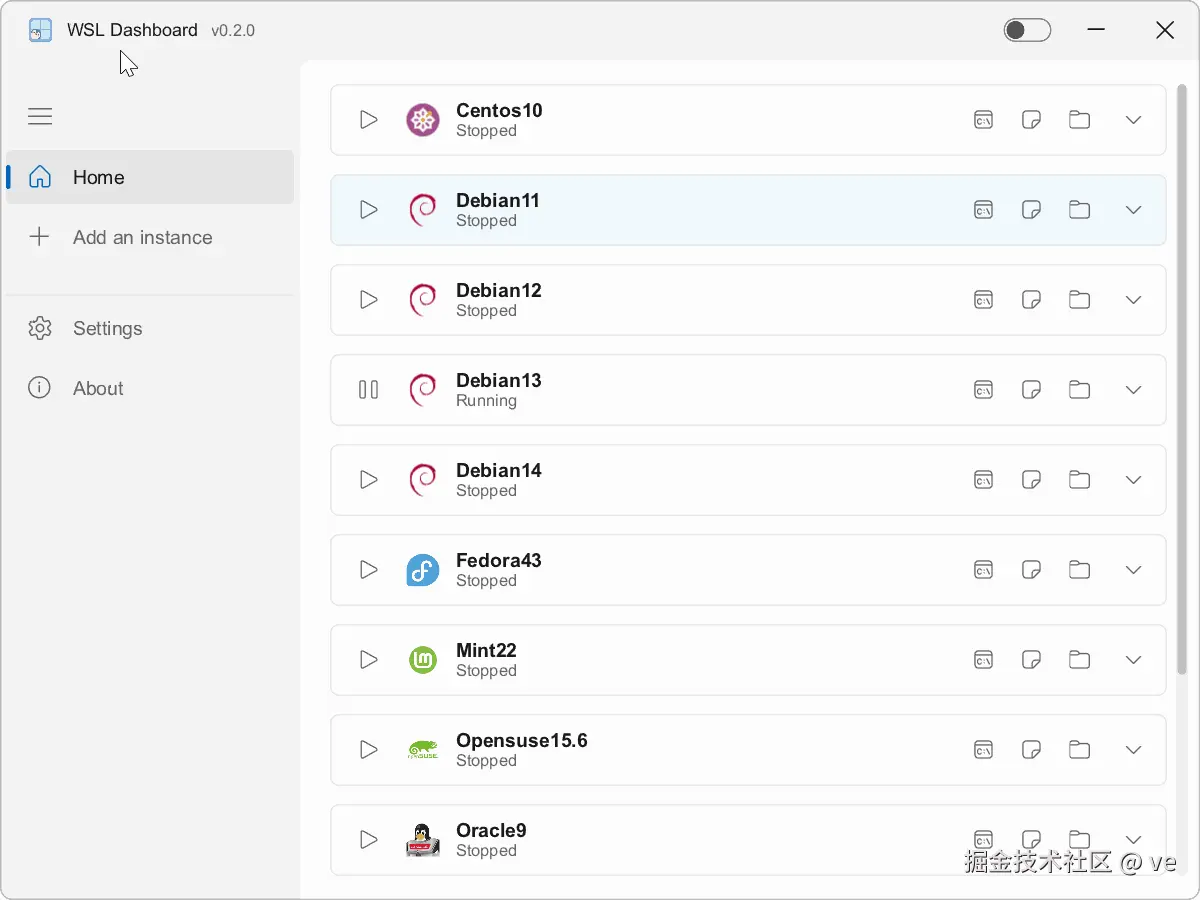The height and width of the screenshot is (900, 1200).
Task: Click the vertical scrollbar of the instance list
Action: click(x=1182, y=380)
